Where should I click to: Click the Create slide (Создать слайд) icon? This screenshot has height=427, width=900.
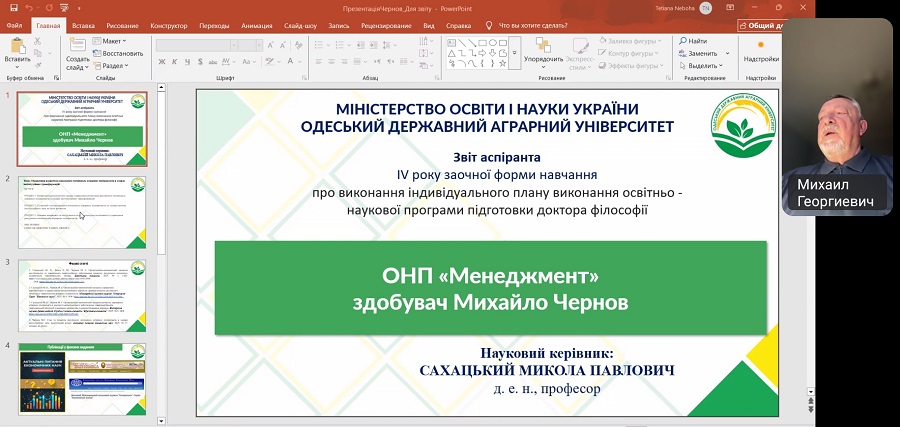77,47
